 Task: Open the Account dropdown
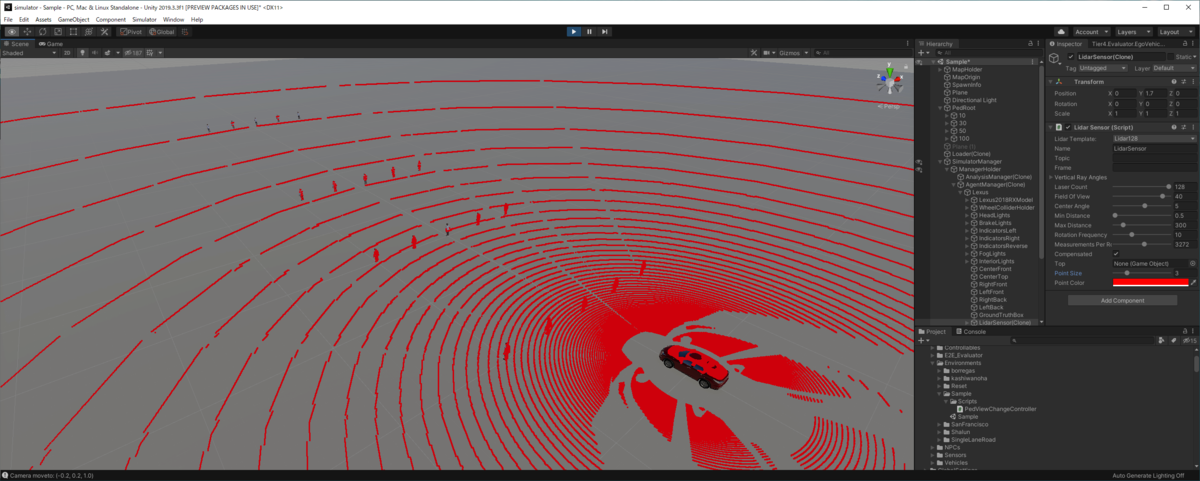(1091, 32)
